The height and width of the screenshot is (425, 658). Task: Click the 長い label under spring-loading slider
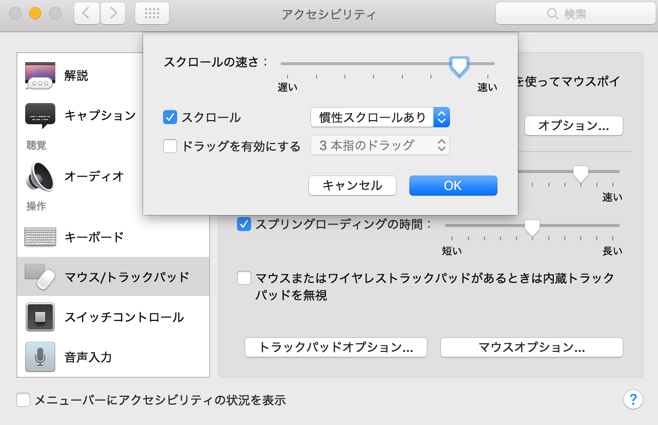click(612, 251)
